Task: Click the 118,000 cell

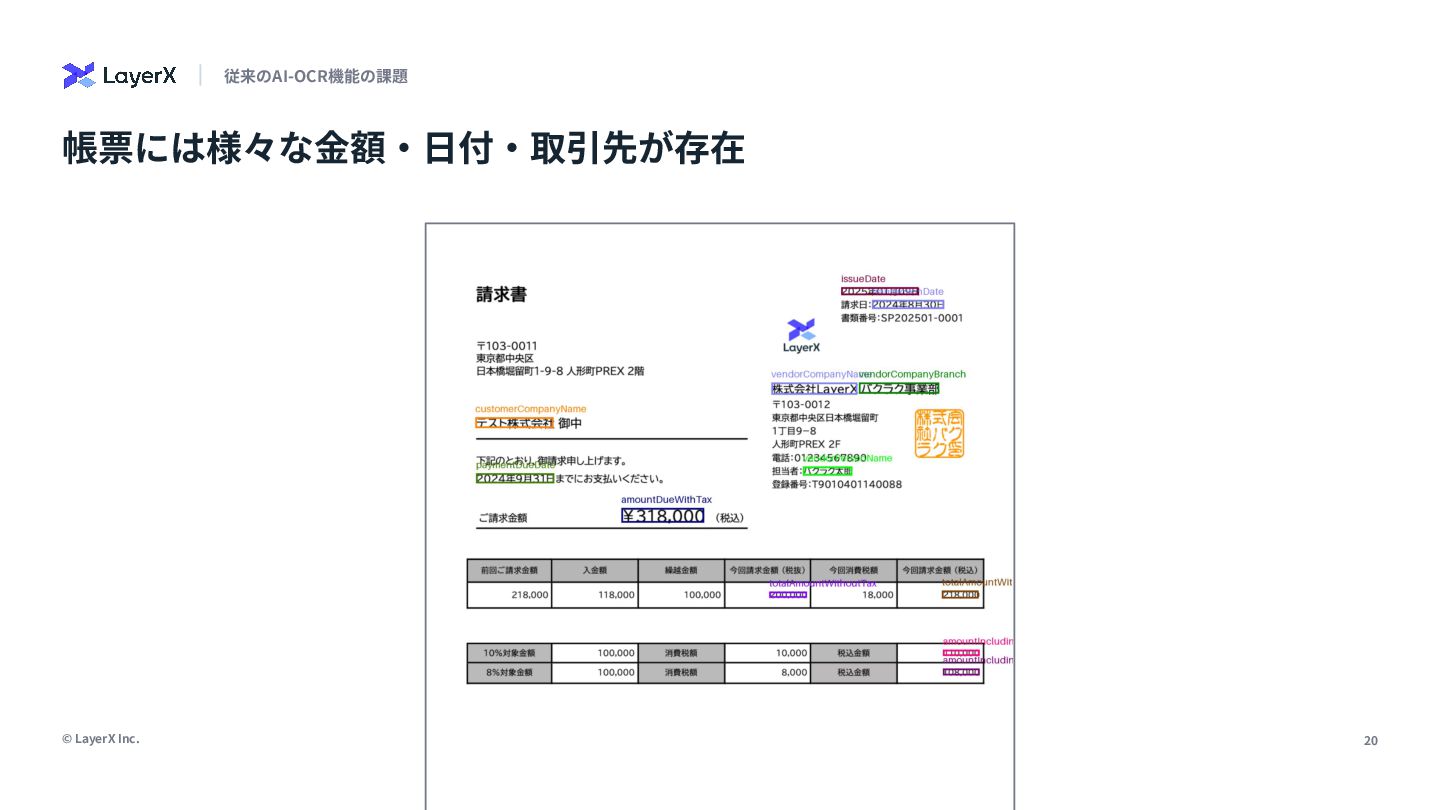Action: 595,595
